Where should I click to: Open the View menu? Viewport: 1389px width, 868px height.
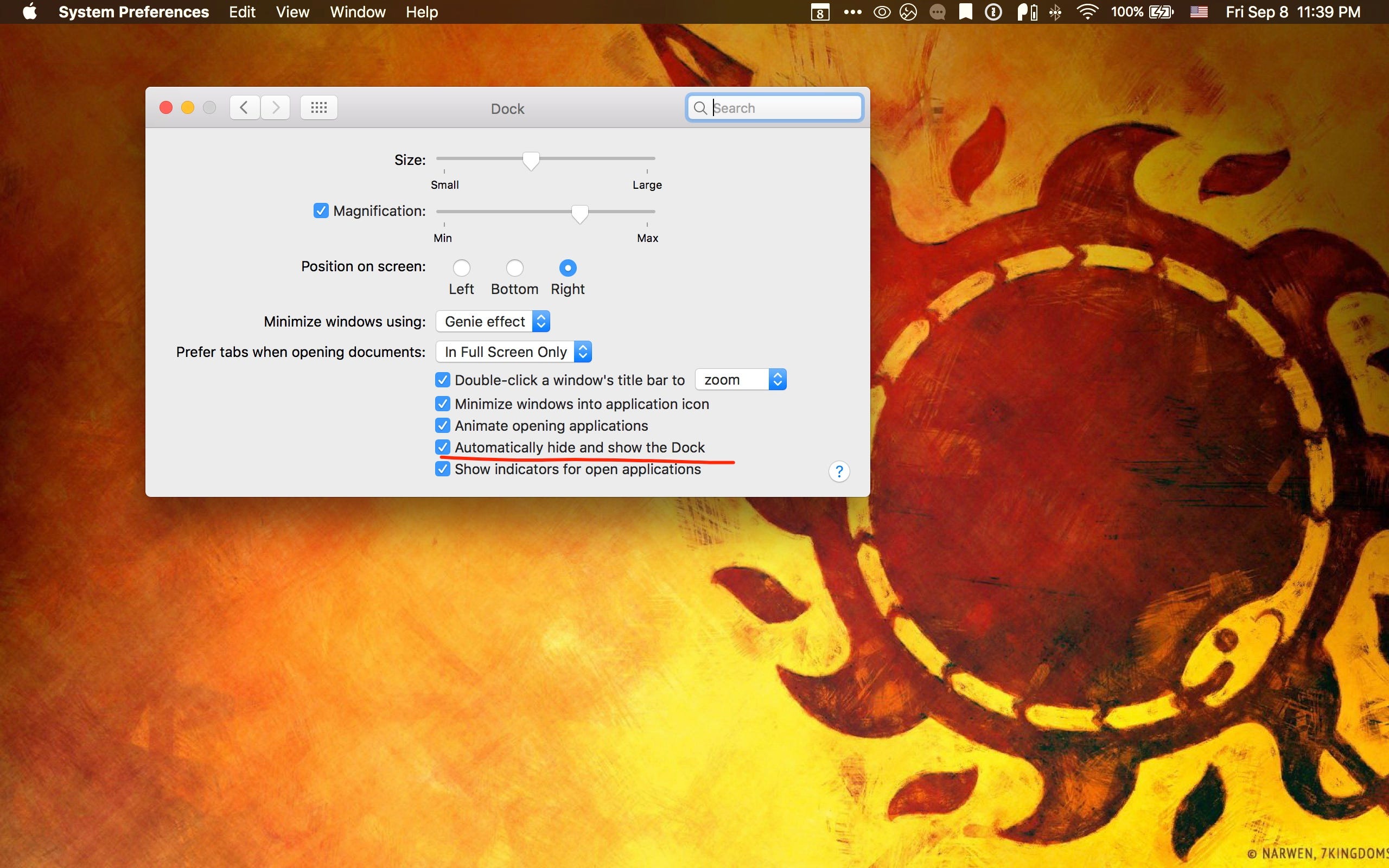click(x=293, y=11)
